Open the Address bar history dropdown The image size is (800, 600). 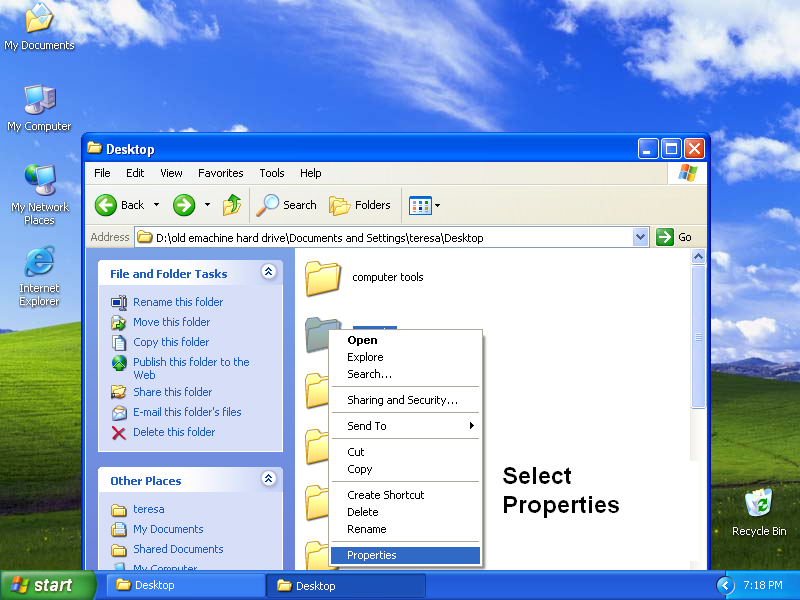coord(640,236)
